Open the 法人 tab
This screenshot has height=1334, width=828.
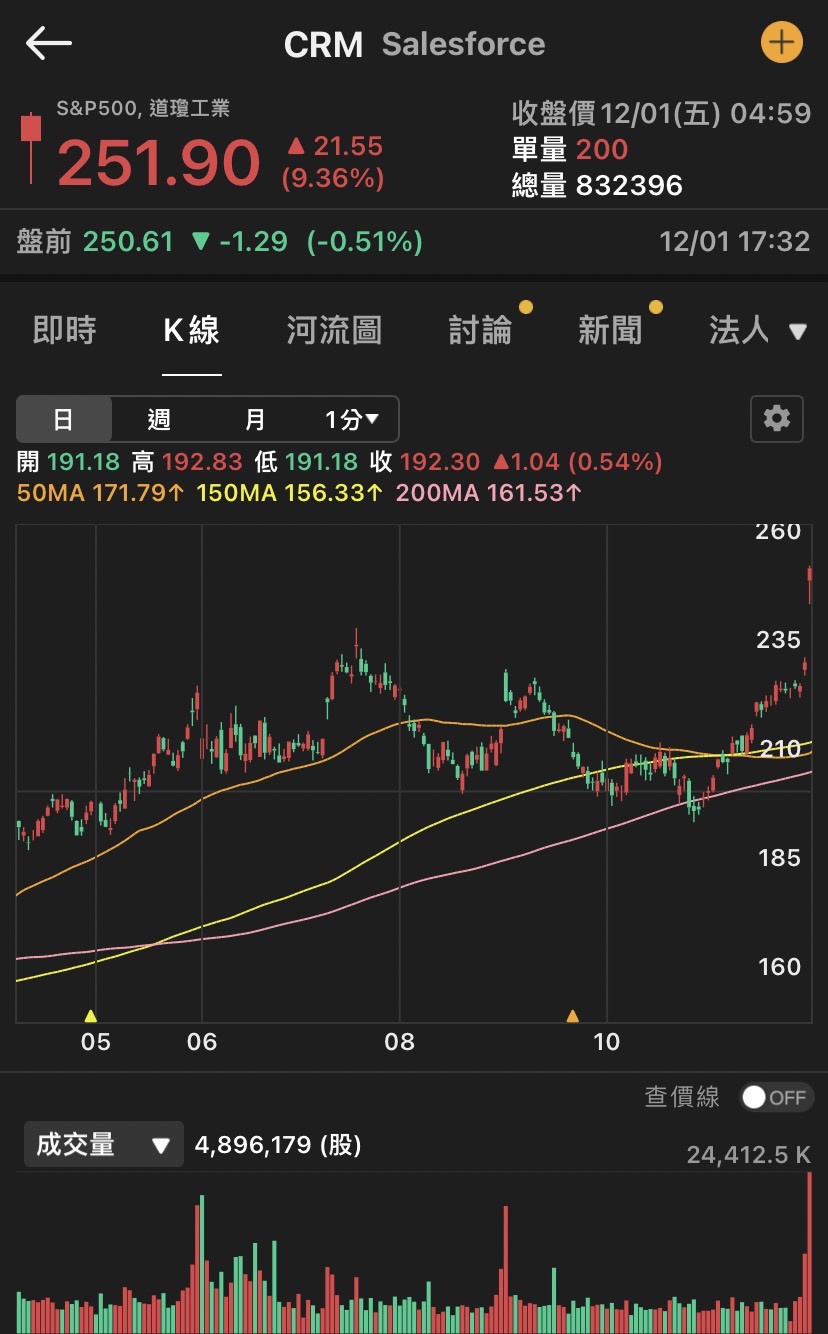tap(739, 330)
